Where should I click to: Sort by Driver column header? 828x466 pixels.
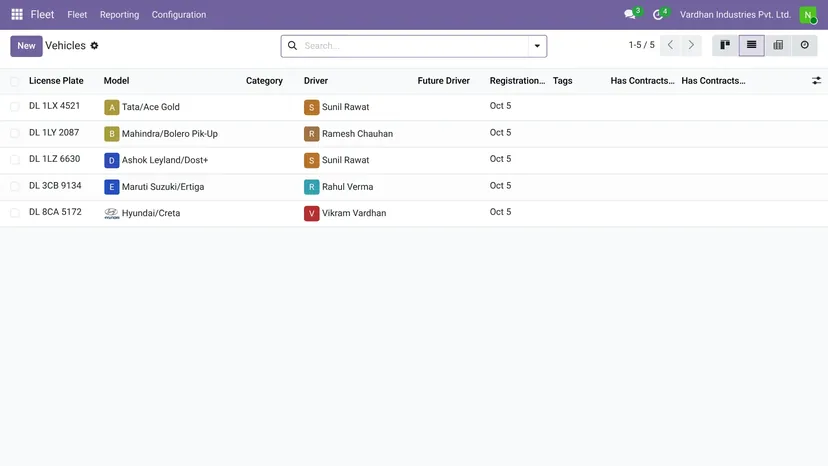(x=316, y=81)
